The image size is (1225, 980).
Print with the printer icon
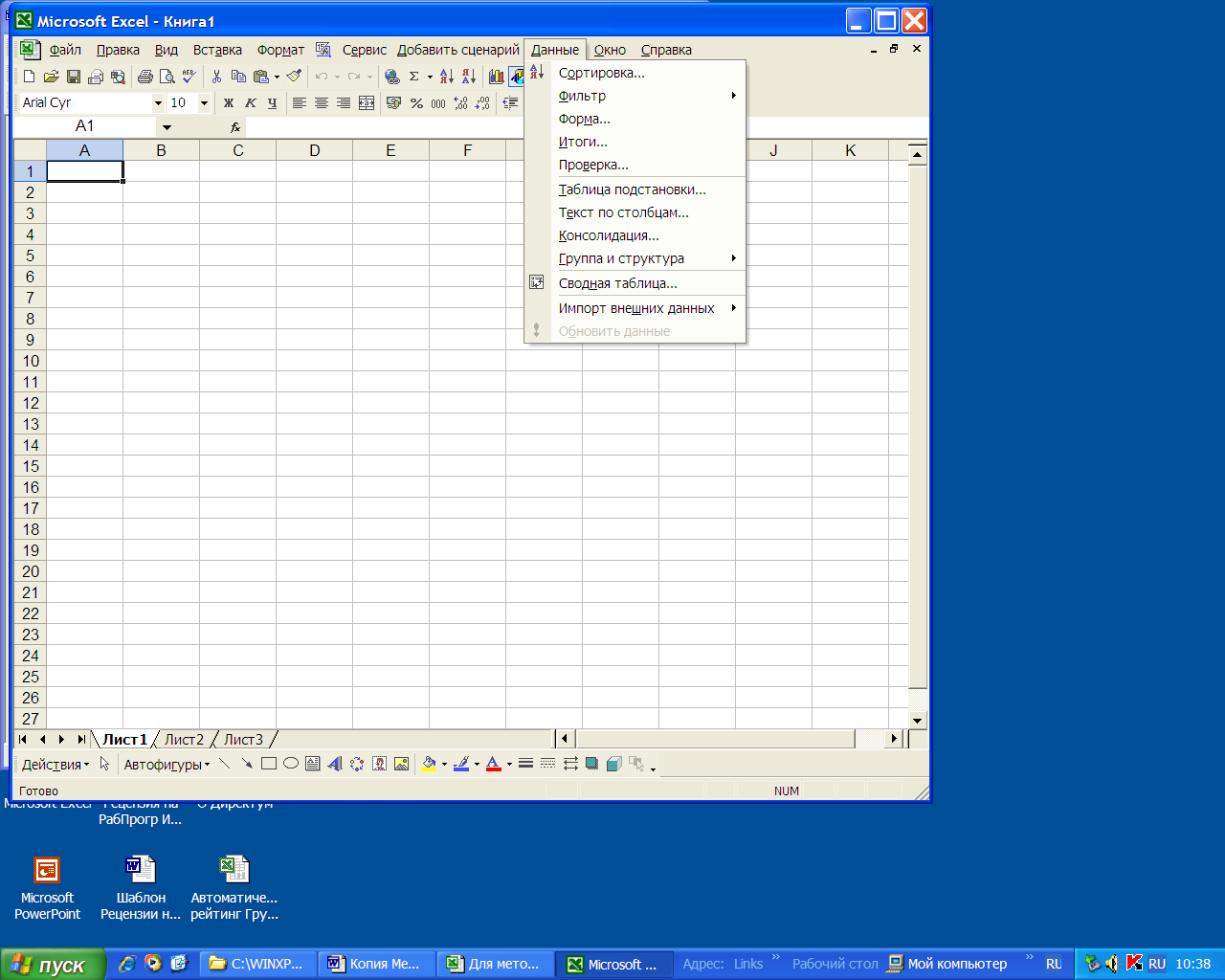pyautogui.click(x=145, y=77)
